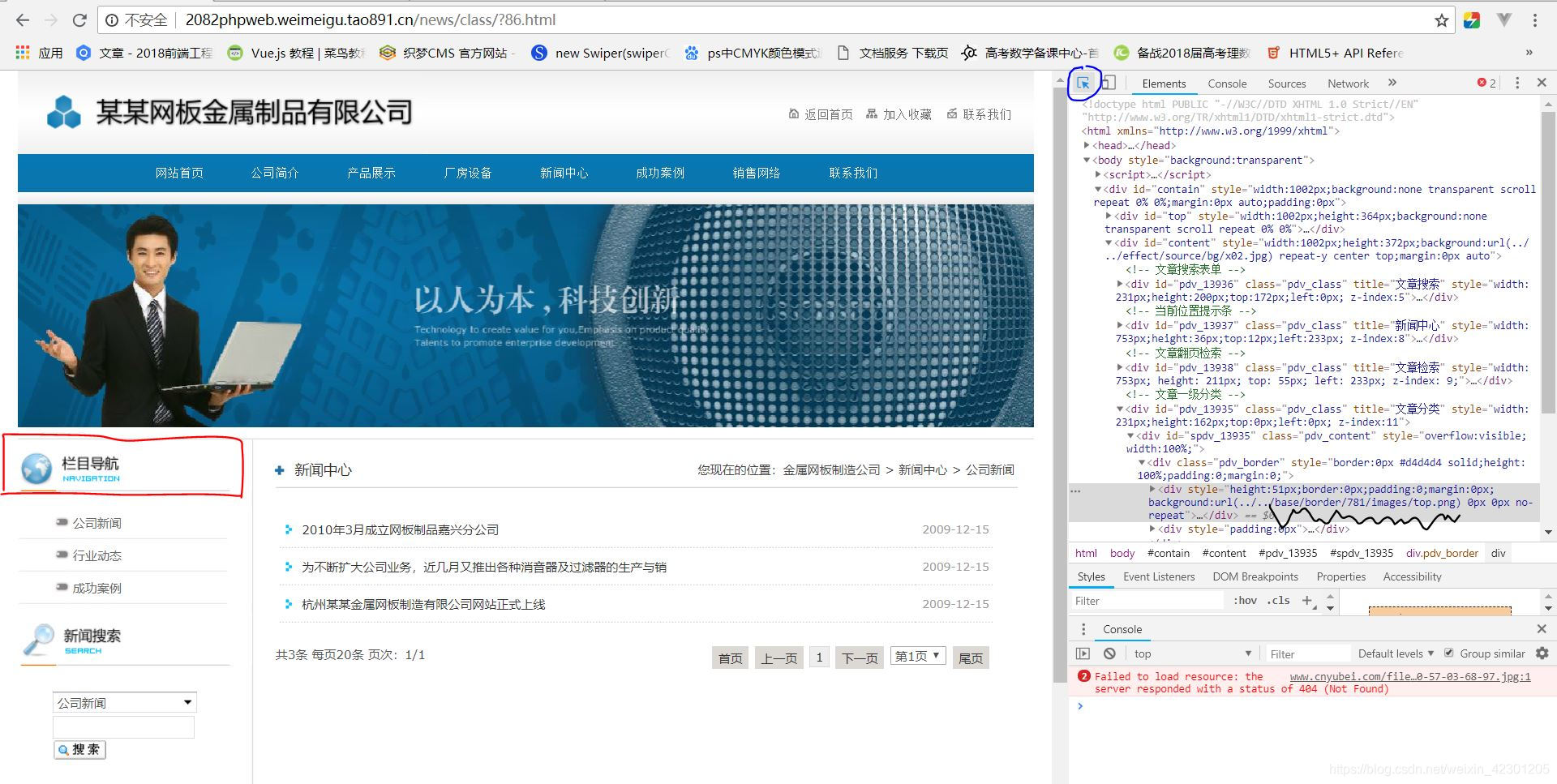Image resolution: width=1557 pixels, height=784 pixels.
Task: Click the colorful extension icon in the toolbar
Action: coord(1472,20)
